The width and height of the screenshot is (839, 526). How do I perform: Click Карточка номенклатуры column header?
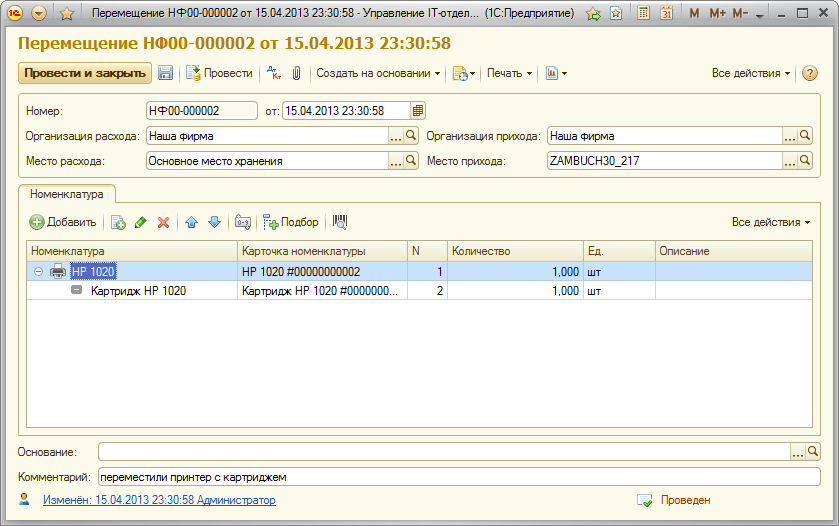[322, 251]
